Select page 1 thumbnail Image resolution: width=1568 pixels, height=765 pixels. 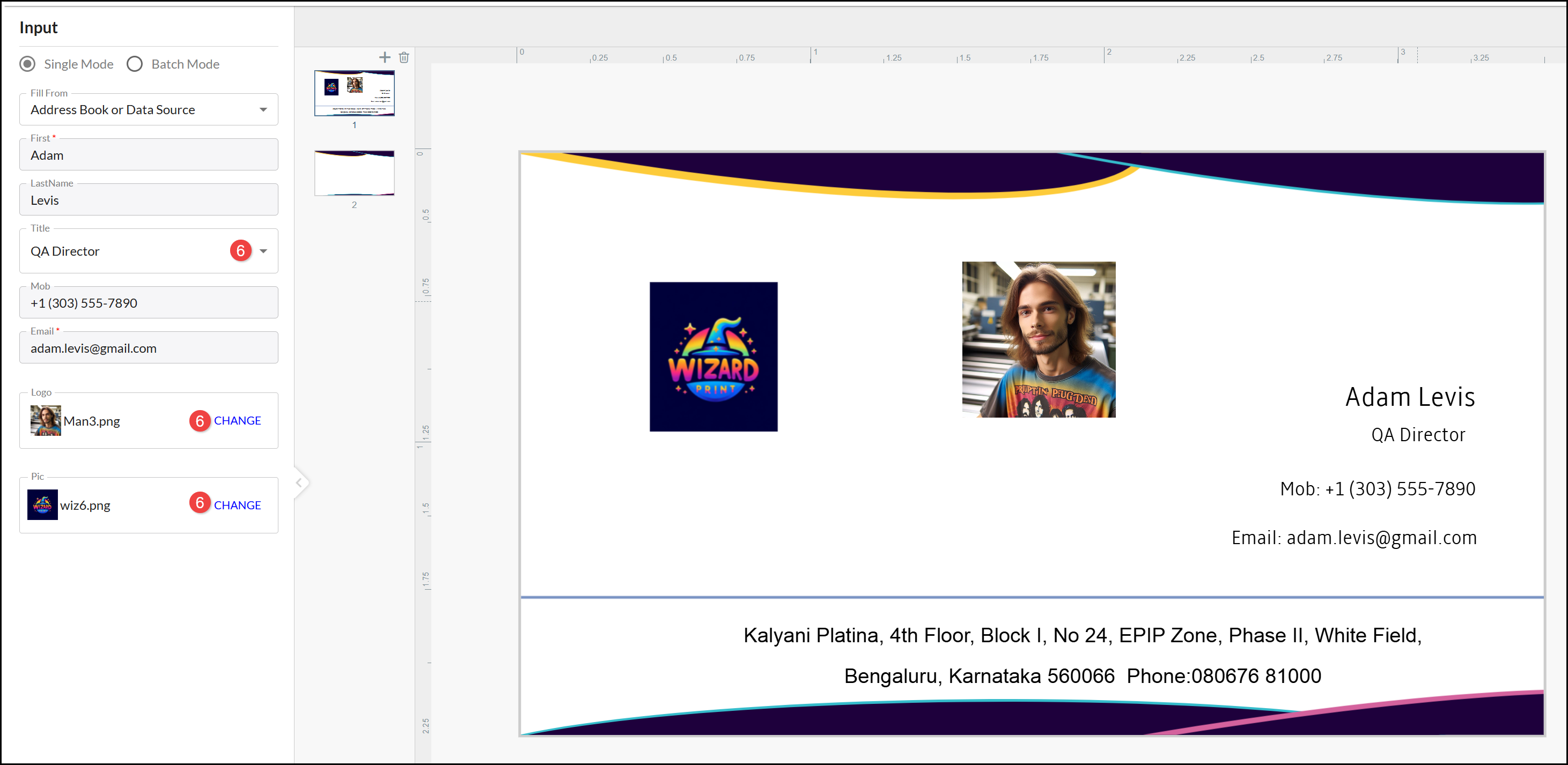[x=354, y=93]
